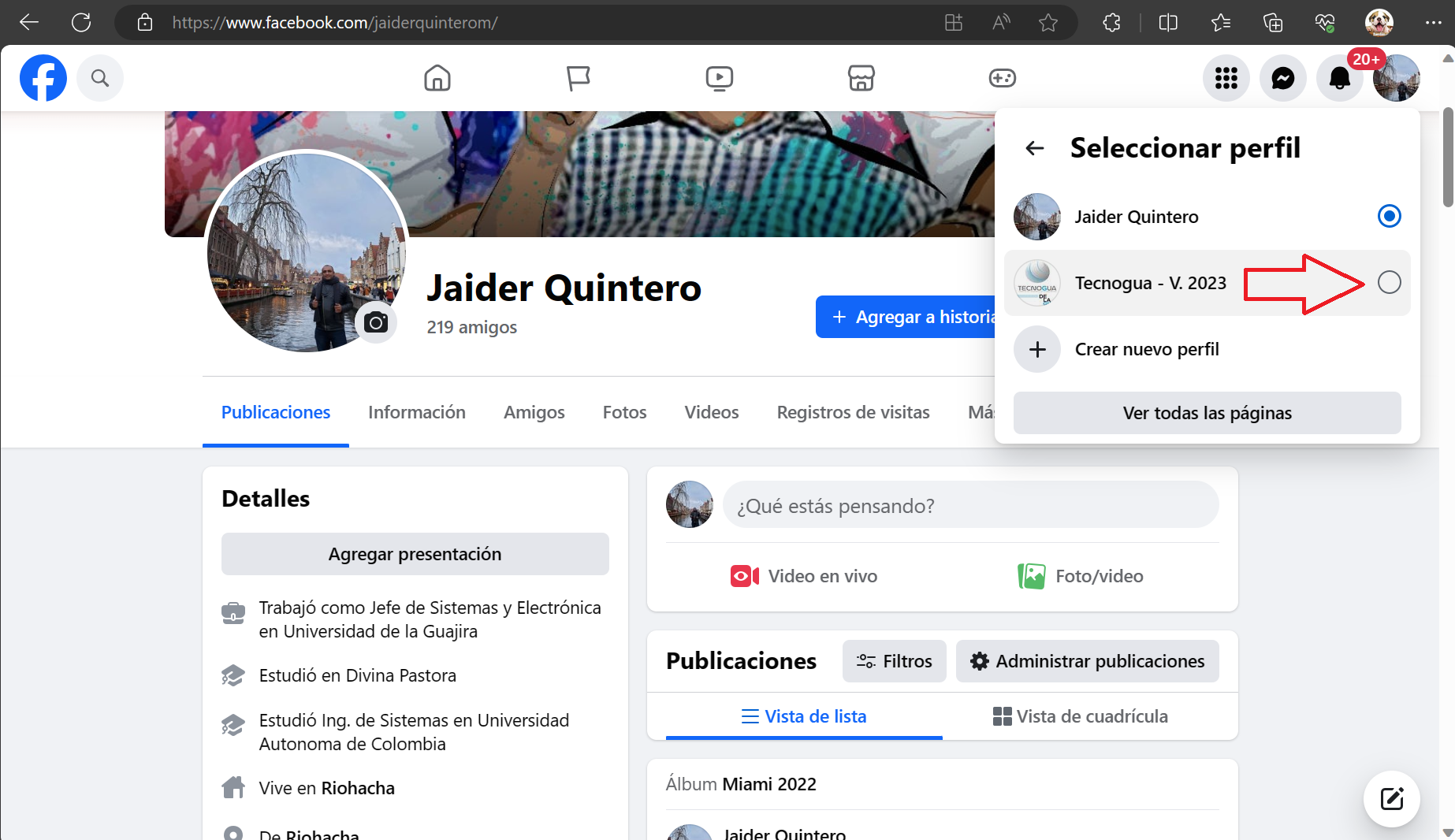Click camera icon to update profile picture
Screen dimensions: 1455x840
pos(376,322)
